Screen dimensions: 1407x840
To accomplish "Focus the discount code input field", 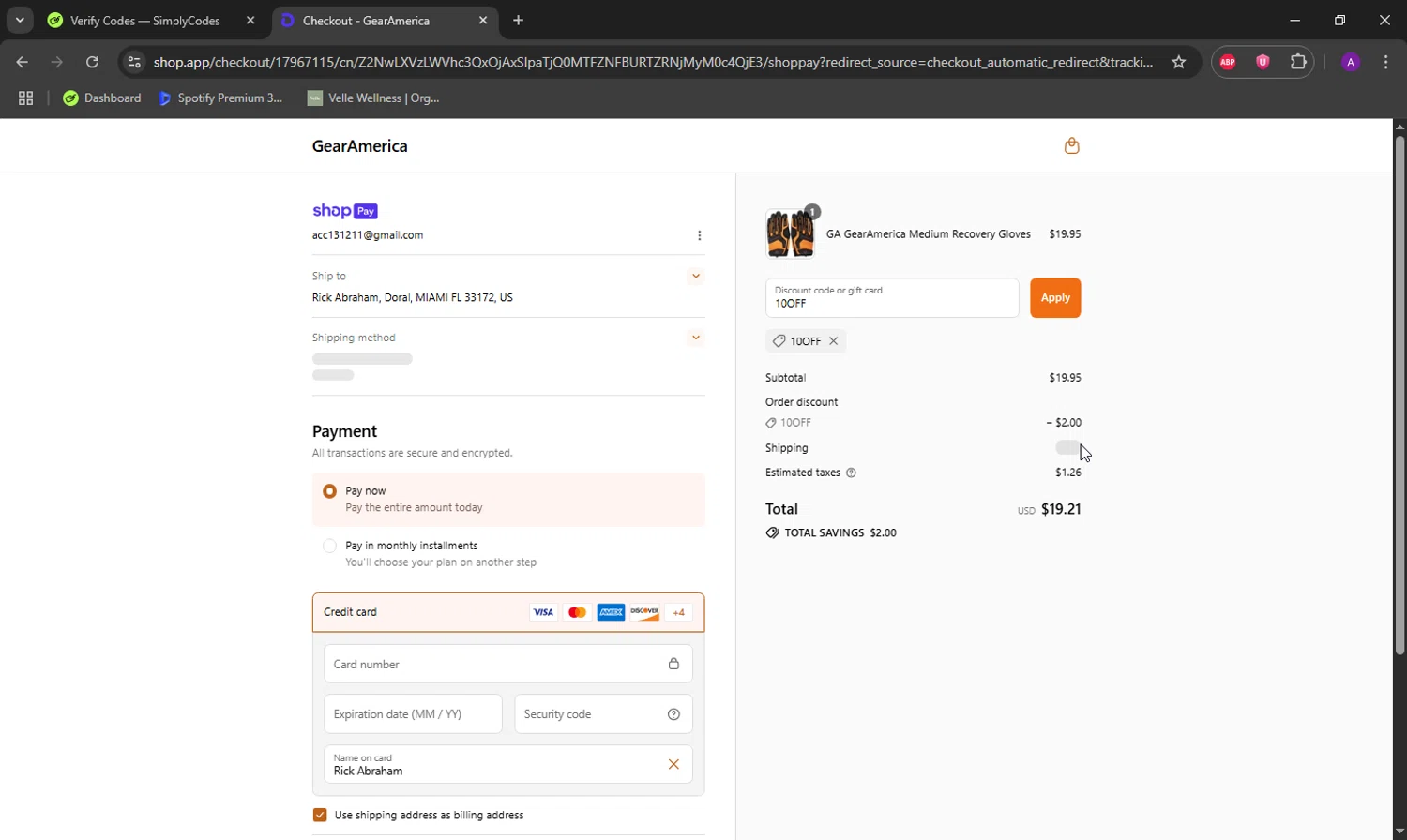I will [892, 298].
